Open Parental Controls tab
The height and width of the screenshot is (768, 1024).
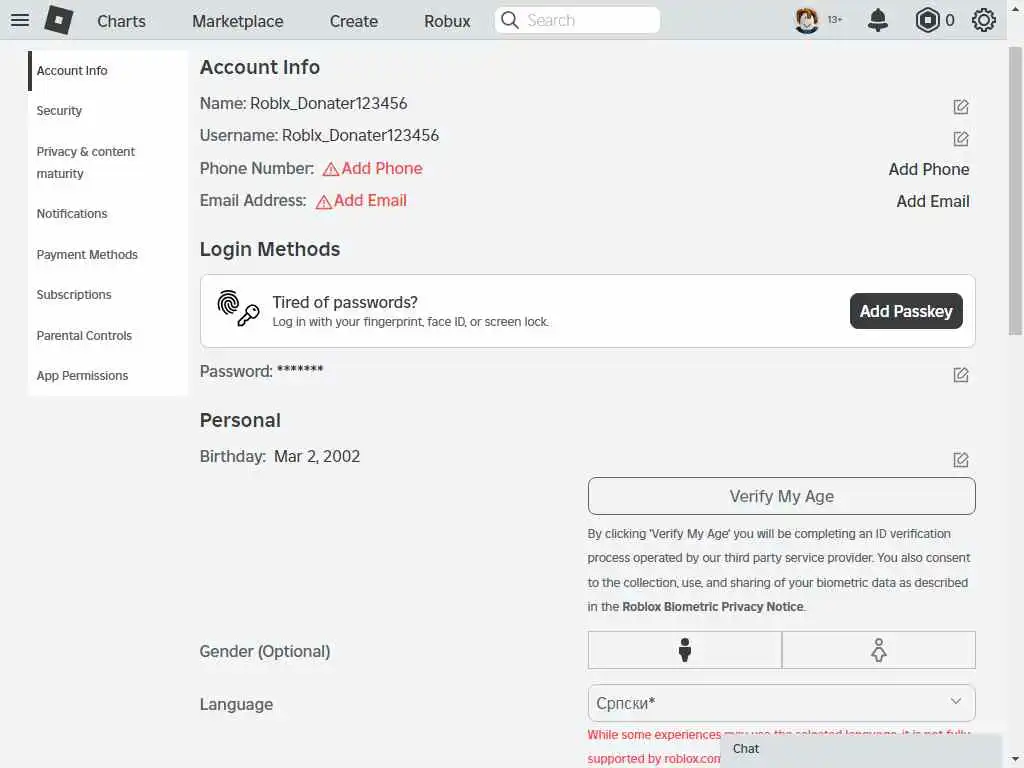[108, 336]
